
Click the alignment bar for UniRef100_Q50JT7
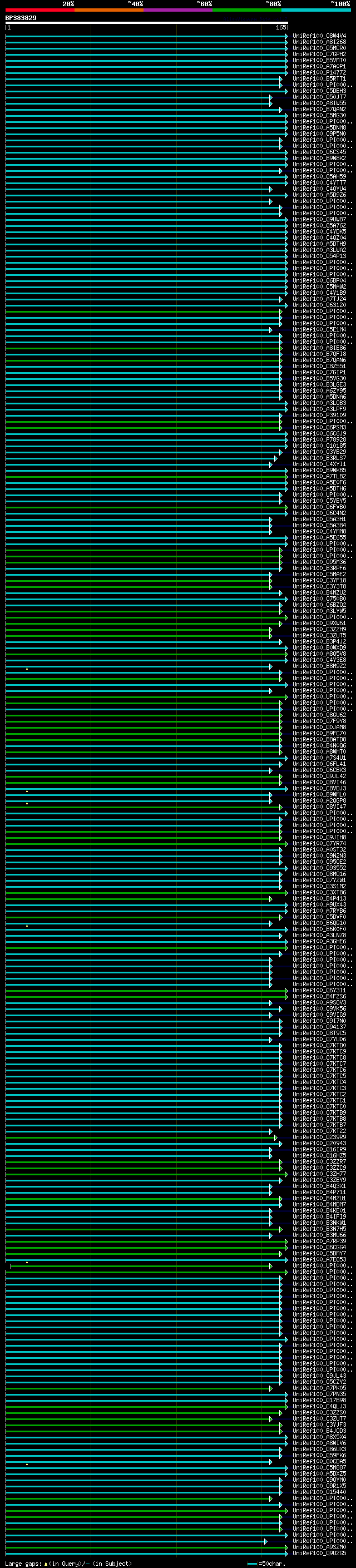click(139, 97)
